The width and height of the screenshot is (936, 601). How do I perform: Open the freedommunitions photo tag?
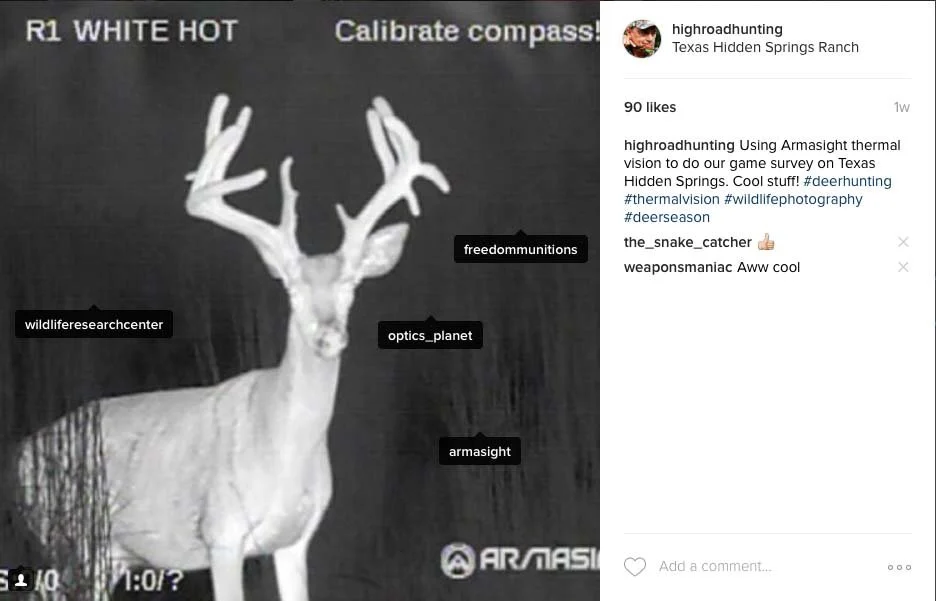click(x=521, y=249)
